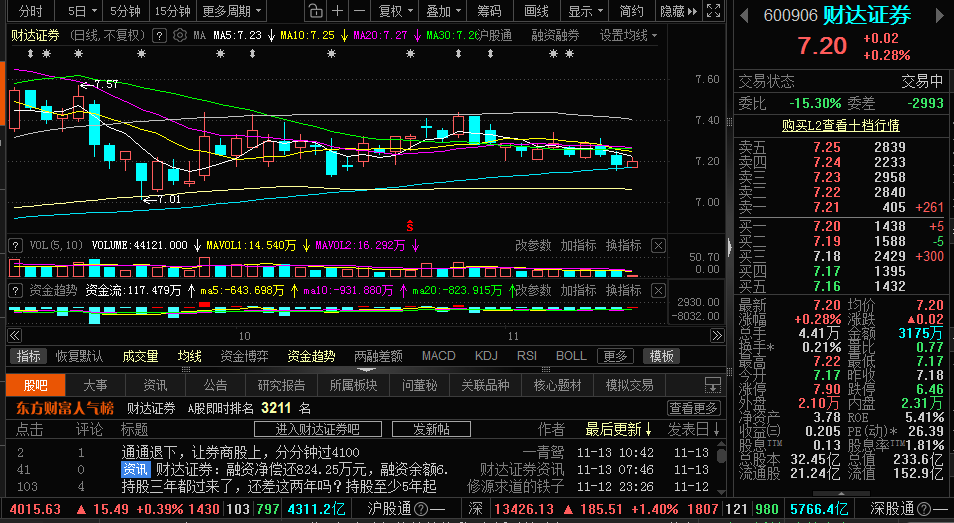
Task: Click 购买L2查看十档行情 link
Action: [840, 125]
